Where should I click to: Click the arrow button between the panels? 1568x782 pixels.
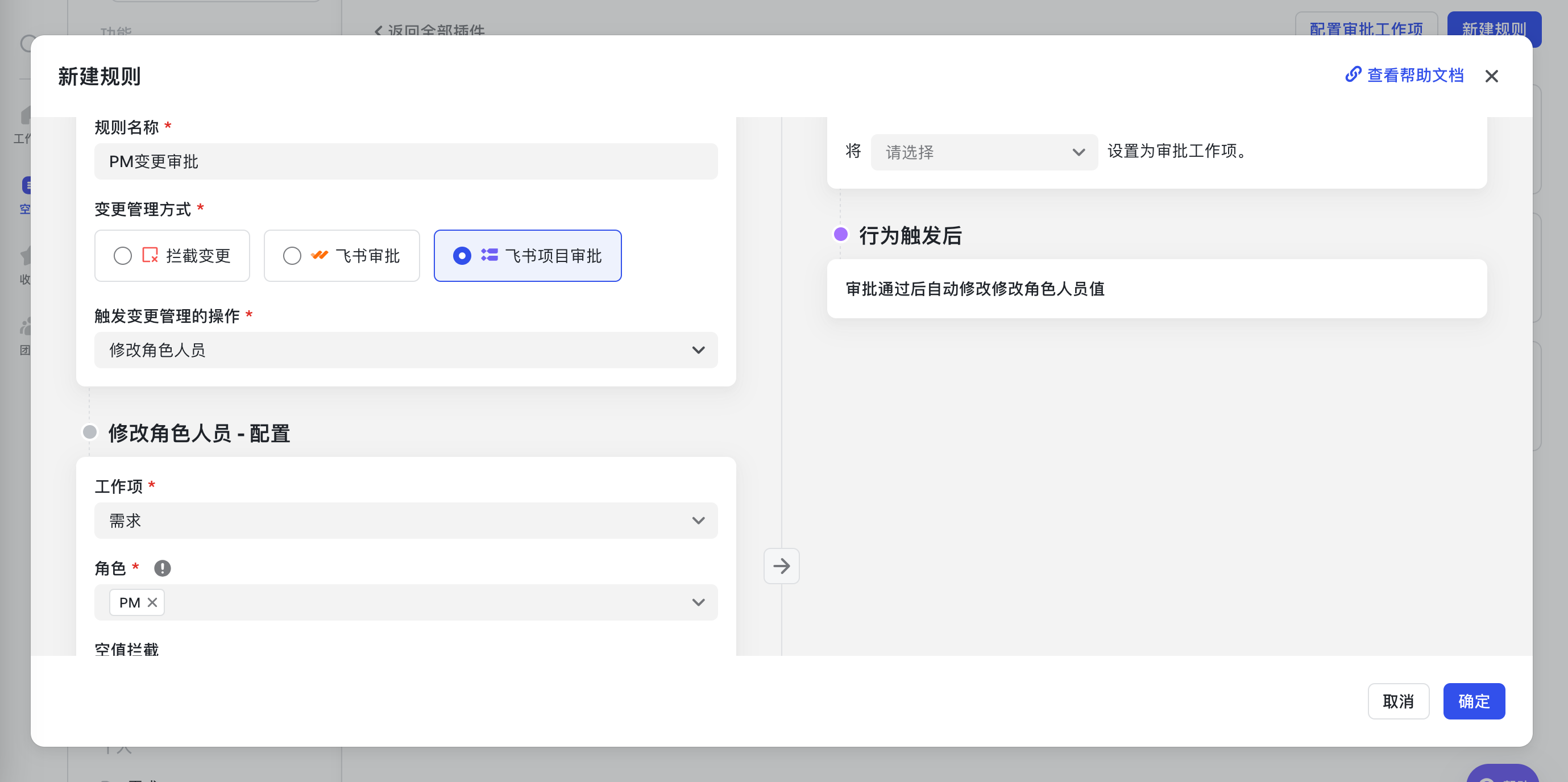(781, 566)
